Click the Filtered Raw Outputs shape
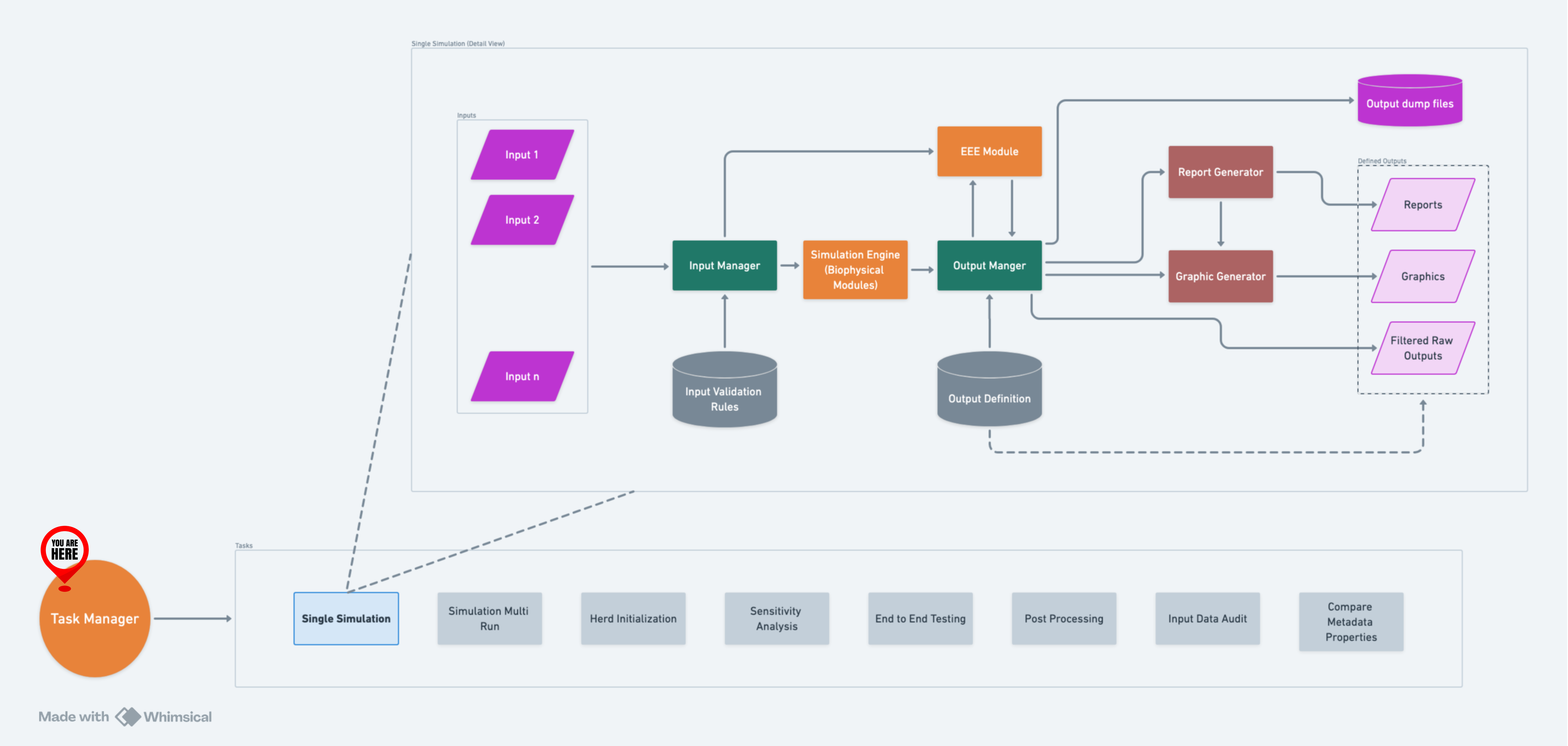The image size is (1568, 746). click(1423, 348)
